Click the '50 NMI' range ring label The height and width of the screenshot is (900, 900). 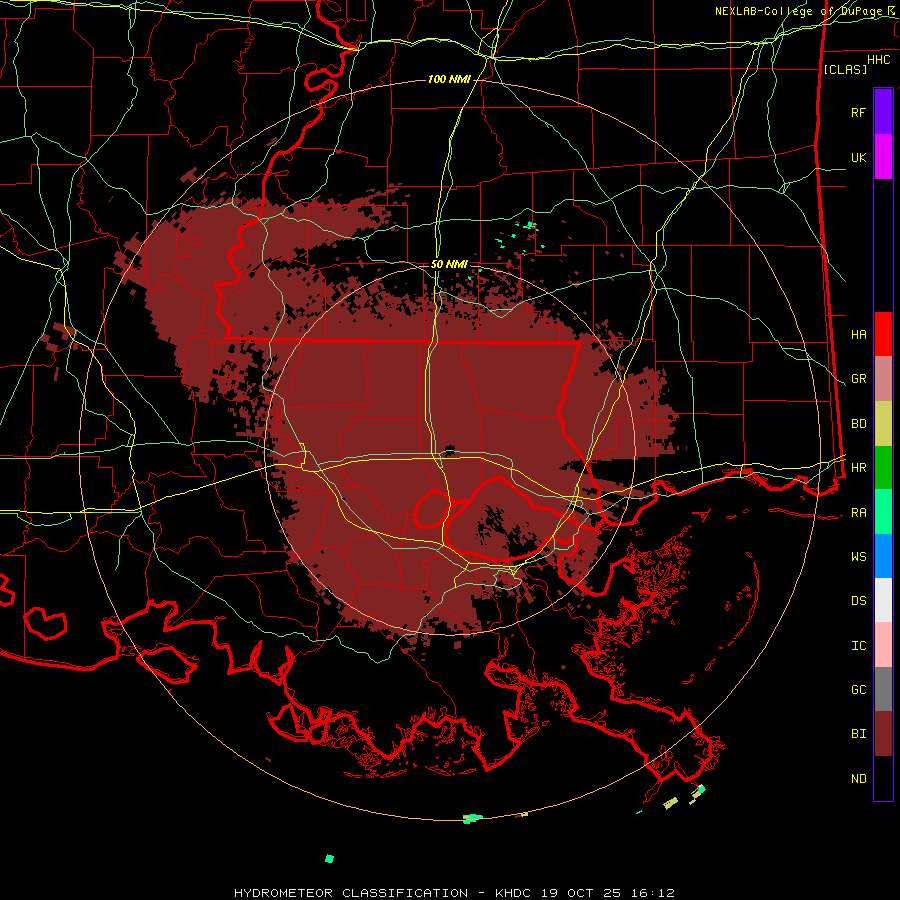click(x=449, y=265)
